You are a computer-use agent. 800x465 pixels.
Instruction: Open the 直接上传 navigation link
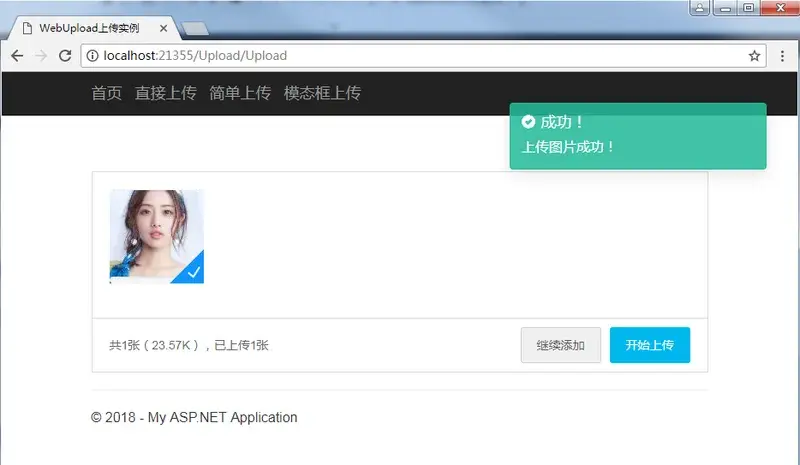(x=165, y=93)
